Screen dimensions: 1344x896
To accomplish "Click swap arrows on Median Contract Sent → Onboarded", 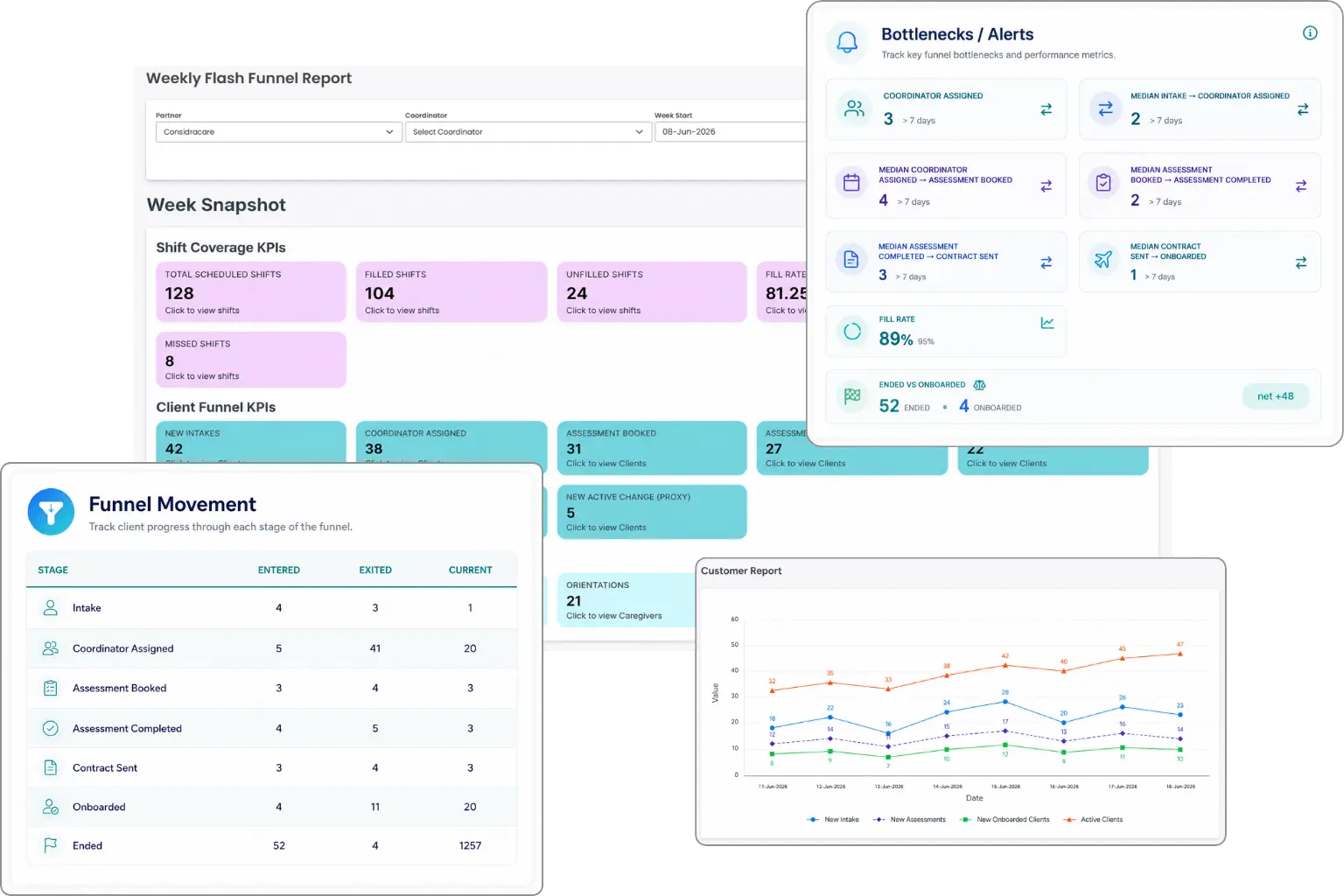I will (x=1301, y=262).
